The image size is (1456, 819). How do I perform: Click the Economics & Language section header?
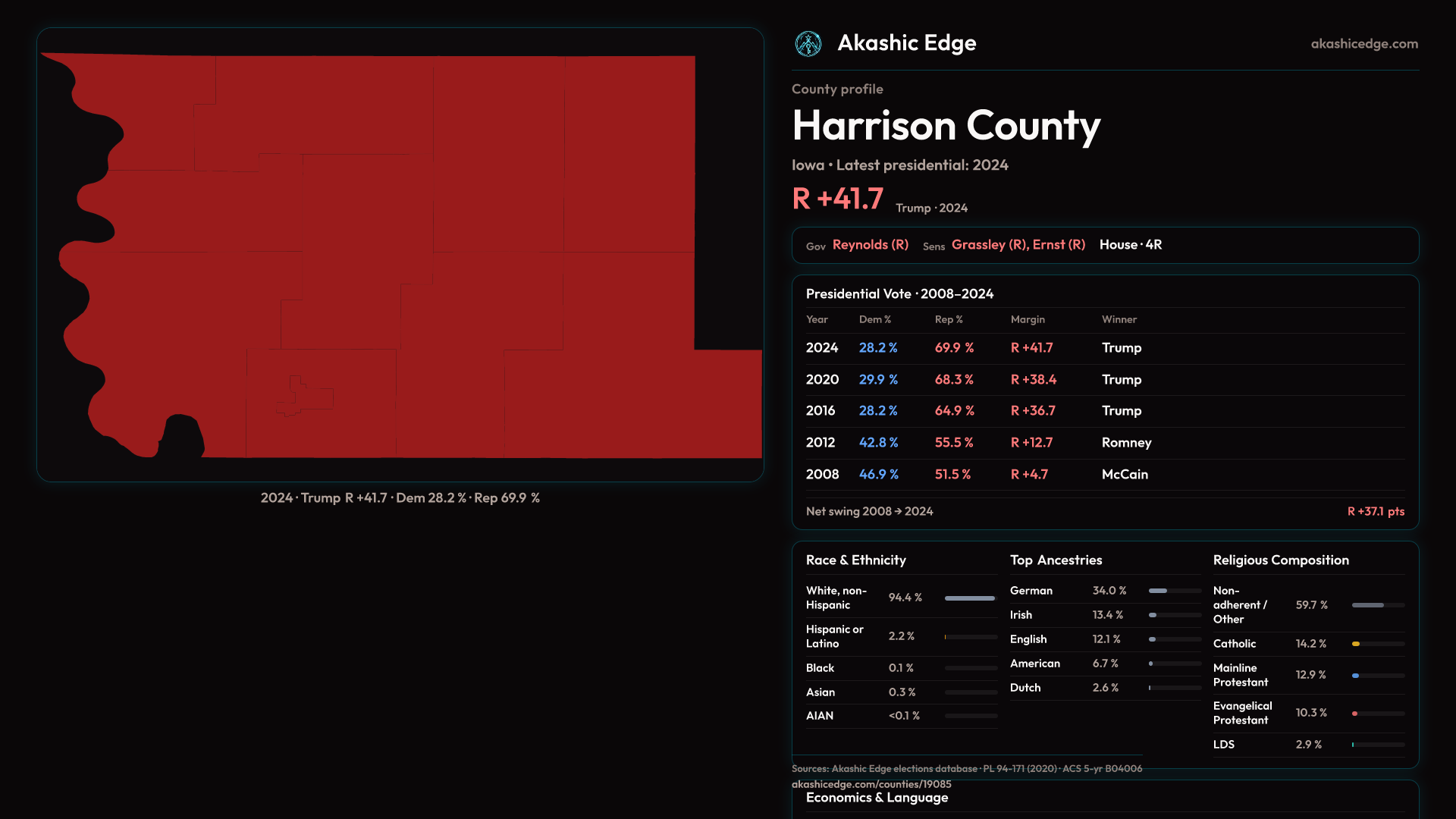pyautogui.click(x=877, y=798)
